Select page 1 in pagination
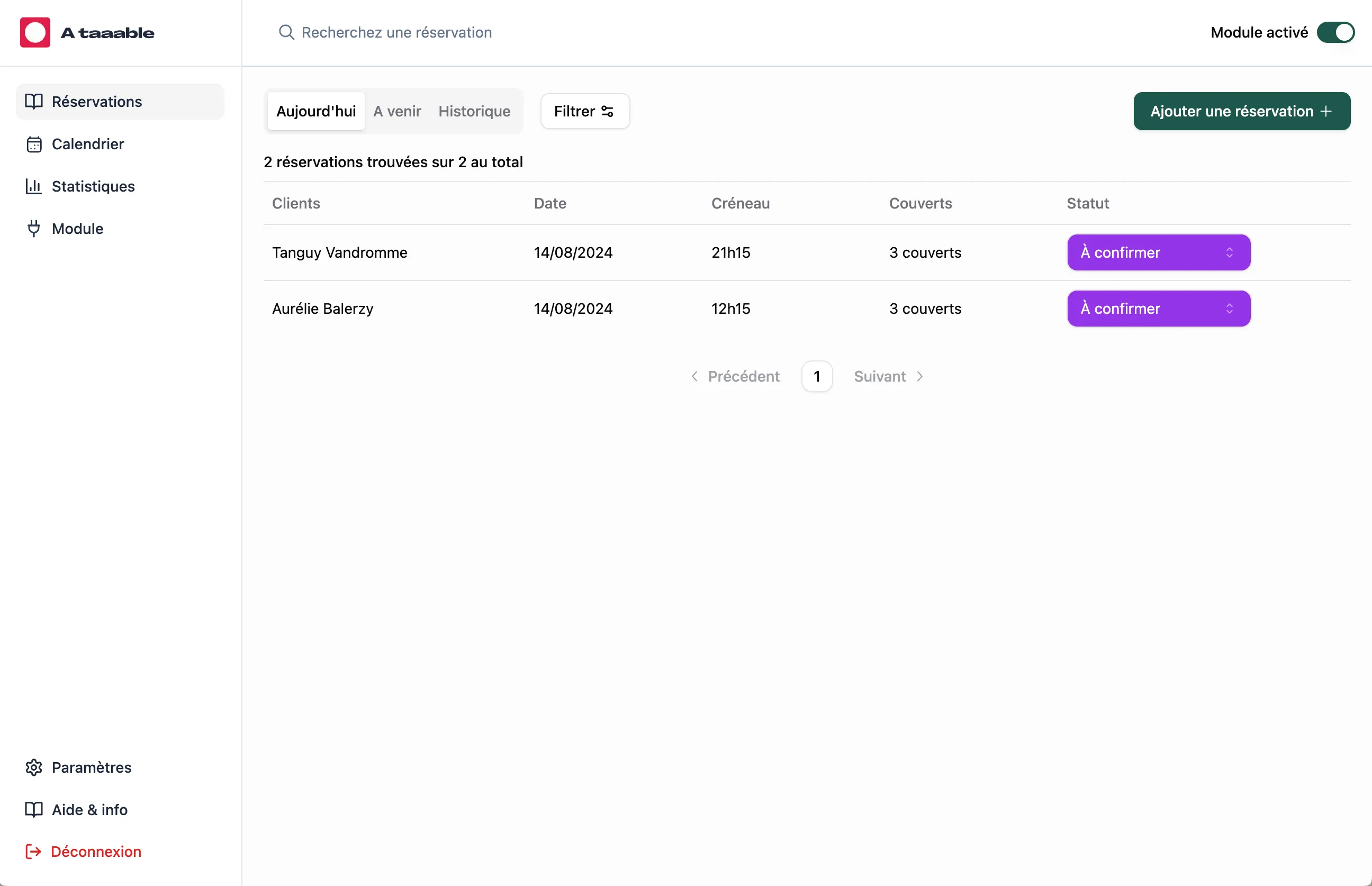1372x886 pixels. (817, 376)
